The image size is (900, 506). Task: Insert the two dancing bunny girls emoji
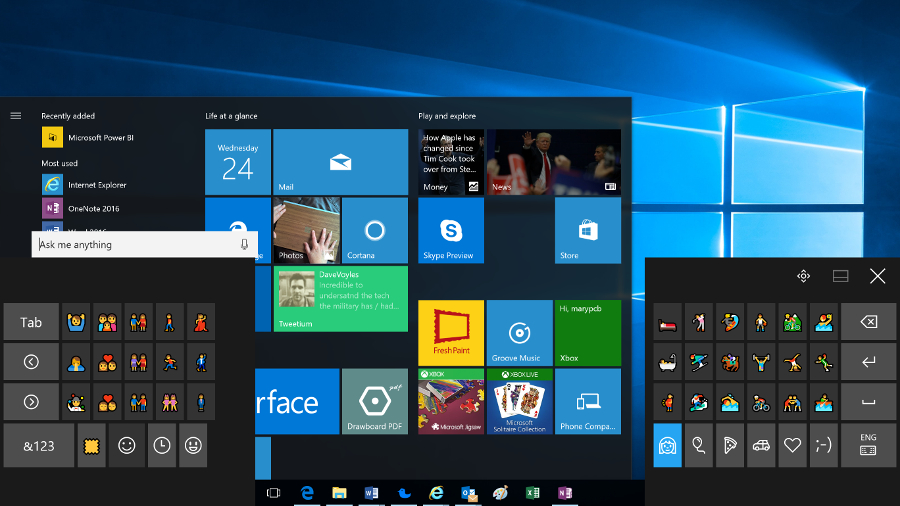coord(169,402)
